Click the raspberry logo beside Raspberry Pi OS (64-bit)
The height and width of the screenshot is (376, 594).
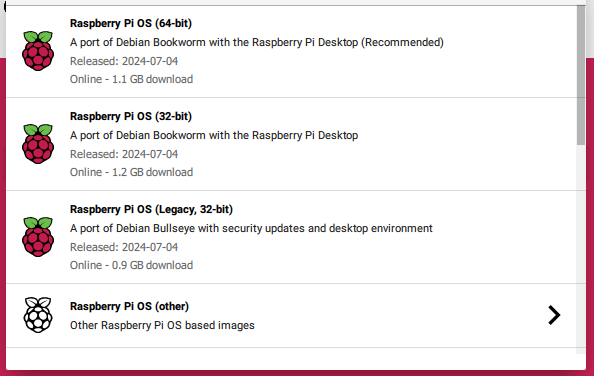pos(38,51)
